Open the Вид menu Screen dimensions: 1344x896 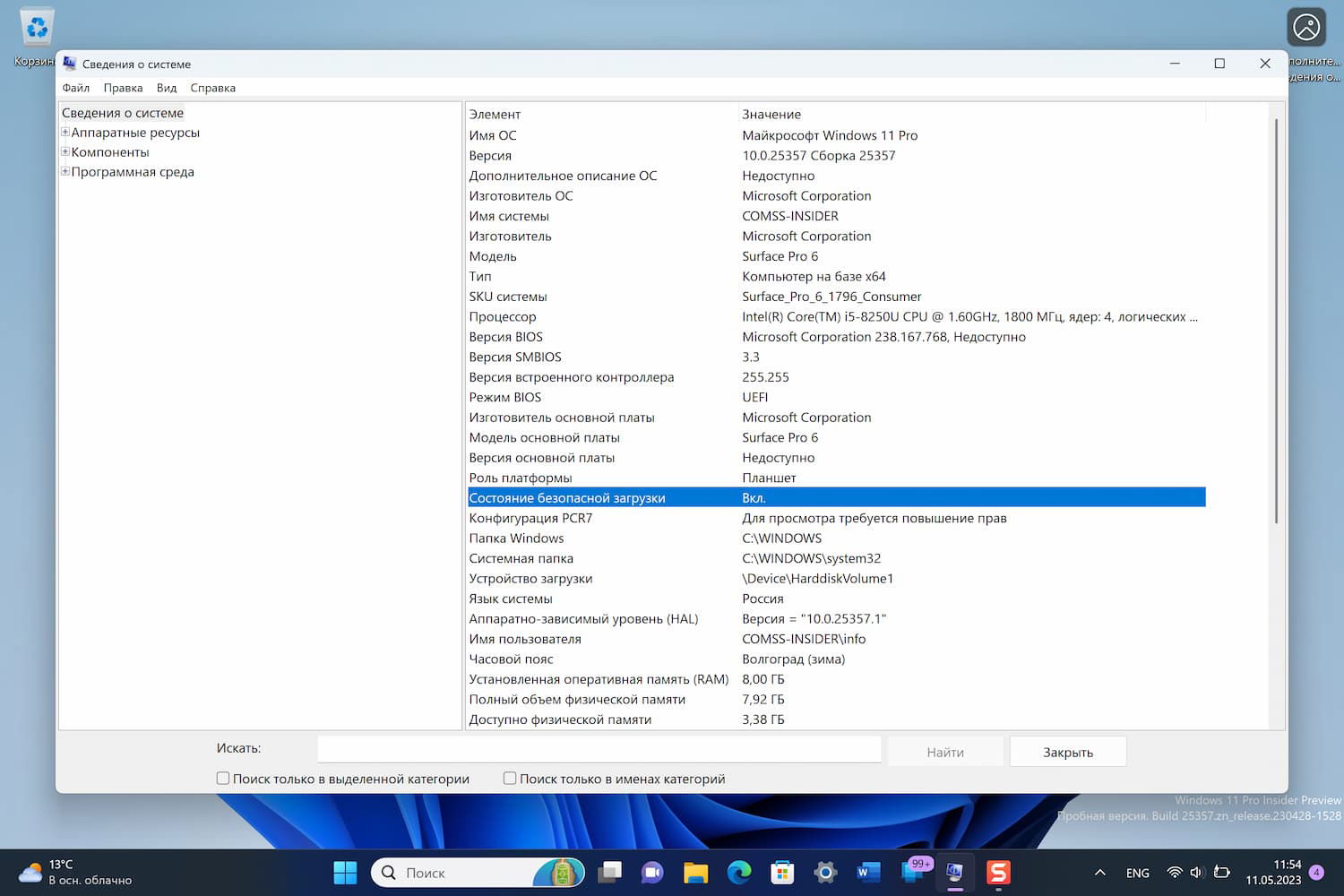pyautogui.click(x=167, y=88)
